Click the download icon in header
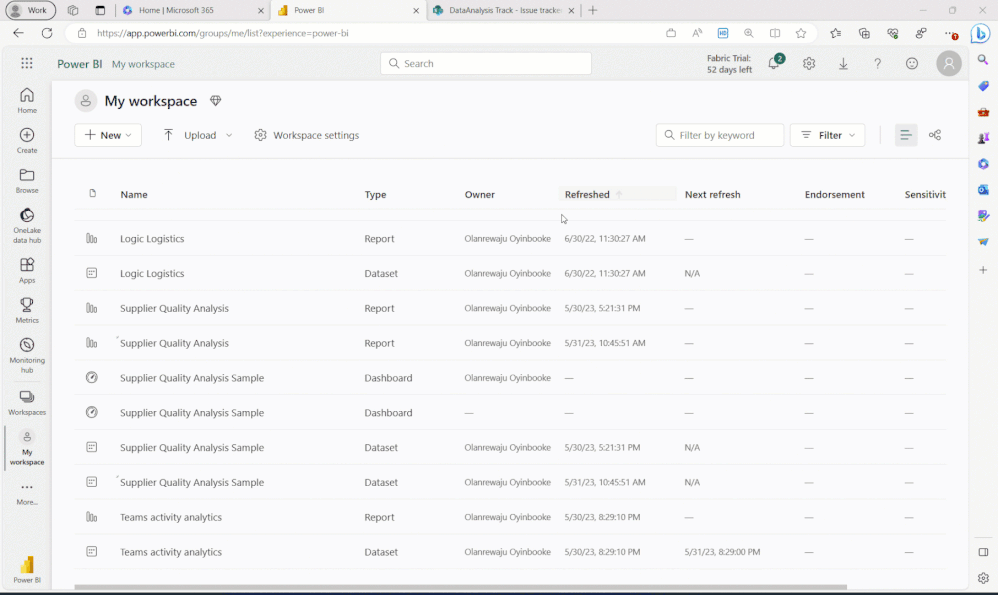The width and height of the screenshot is (998, 595). 843,63
